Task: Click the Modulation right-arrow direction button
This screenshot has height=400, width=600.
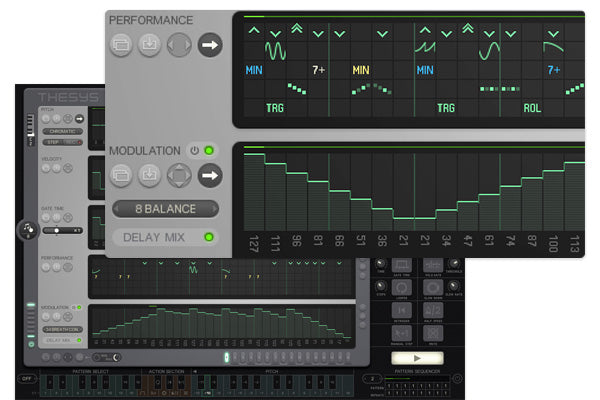Action: pos(210,176)
